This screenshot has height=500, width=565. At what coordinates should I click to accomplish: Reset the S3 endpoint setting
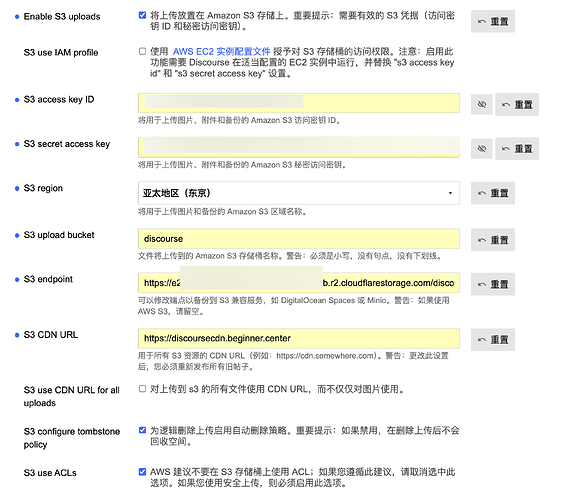click(493, 284)
